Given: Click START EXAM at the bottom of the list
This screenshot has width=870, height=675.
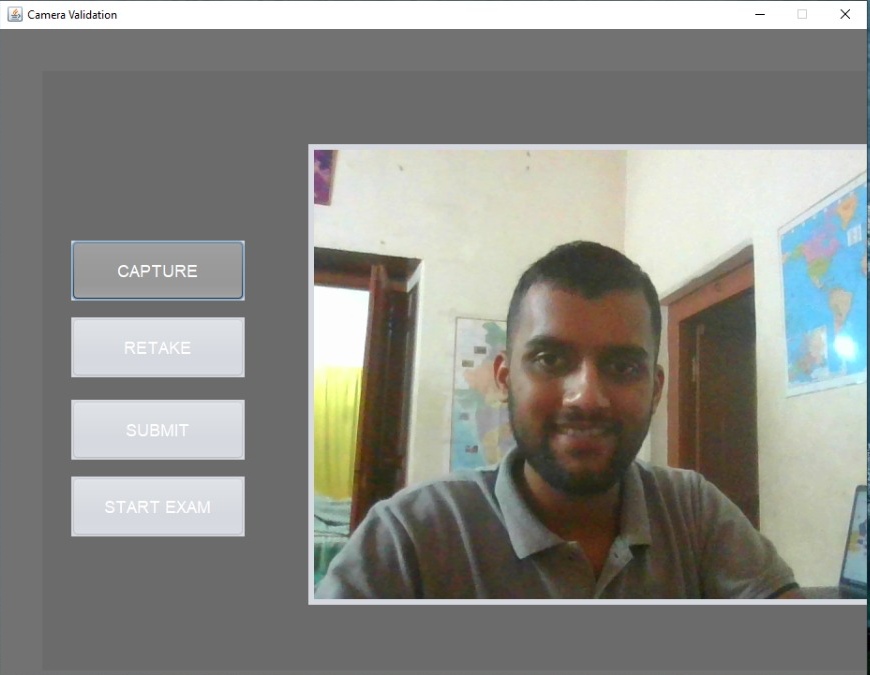Looking at the screenshot, I should pos(157,506).
